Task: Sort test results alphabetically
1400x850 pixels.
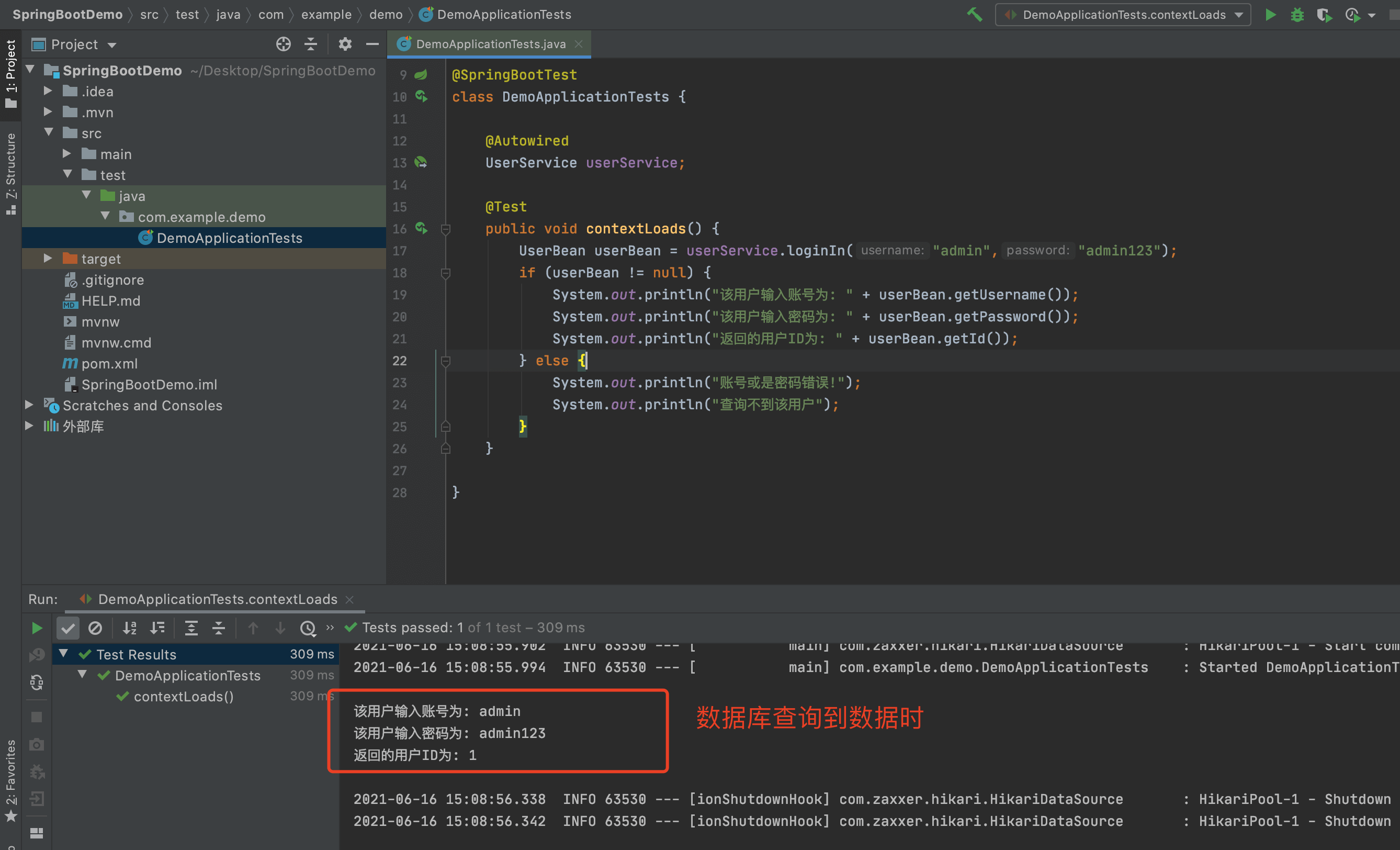Action: (130, 628)
